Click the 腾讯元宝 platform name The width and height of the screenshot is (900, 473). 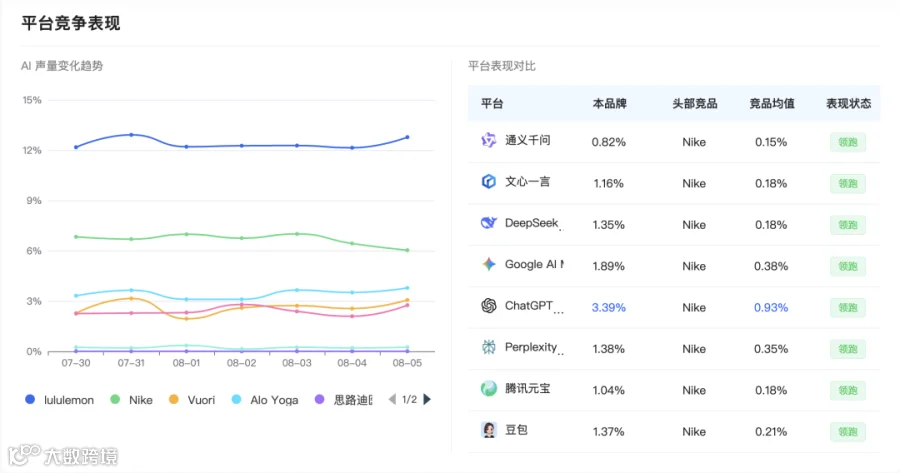coord(527,388)
